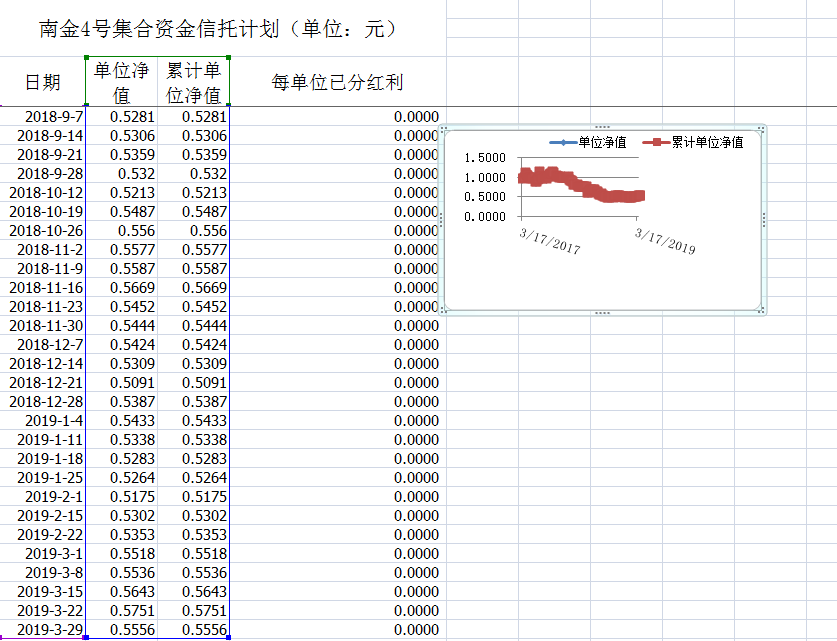Click 单位净值 cell for row 2018-11-16
The width and height of the screenshot is (837, 641).
[x=122, y=287]
